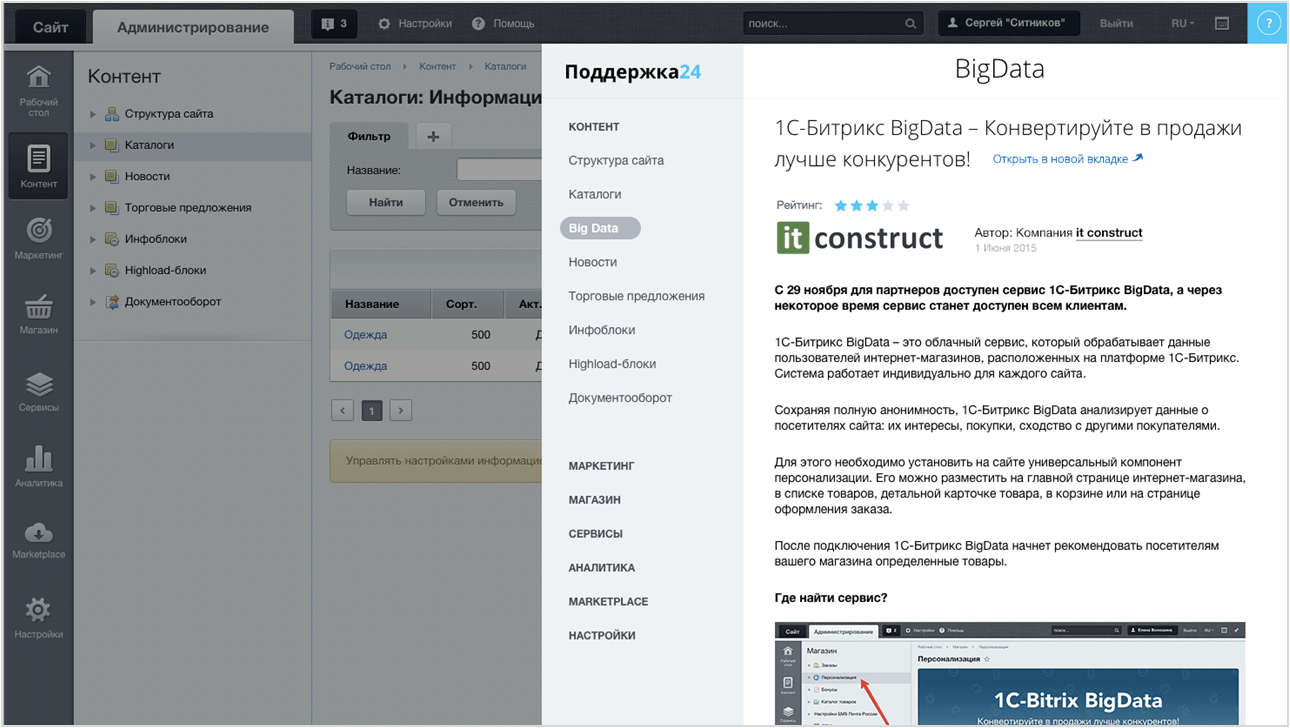Viewport: 1290px width, 728px height.
Task: Click the Помощь question mark icon in top bar
Action: [x=478, y=23]
